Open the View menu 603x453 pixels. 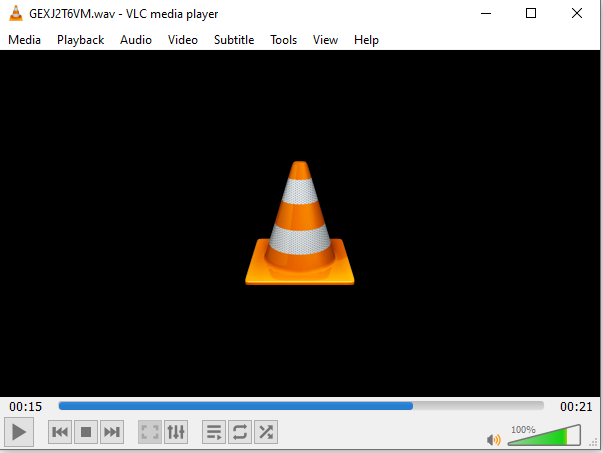(x=325, y=40)
